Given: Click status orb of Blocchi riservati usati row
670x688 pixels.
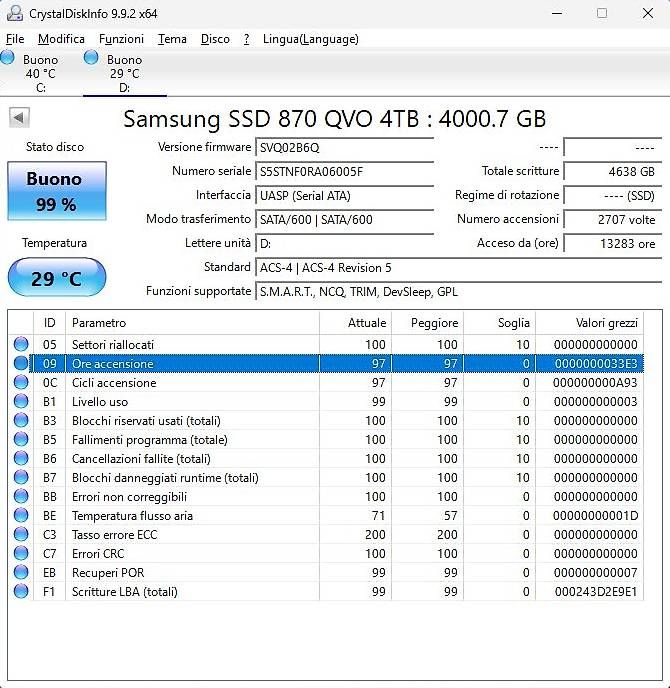Looking at the screenshot, I should 21,420.
